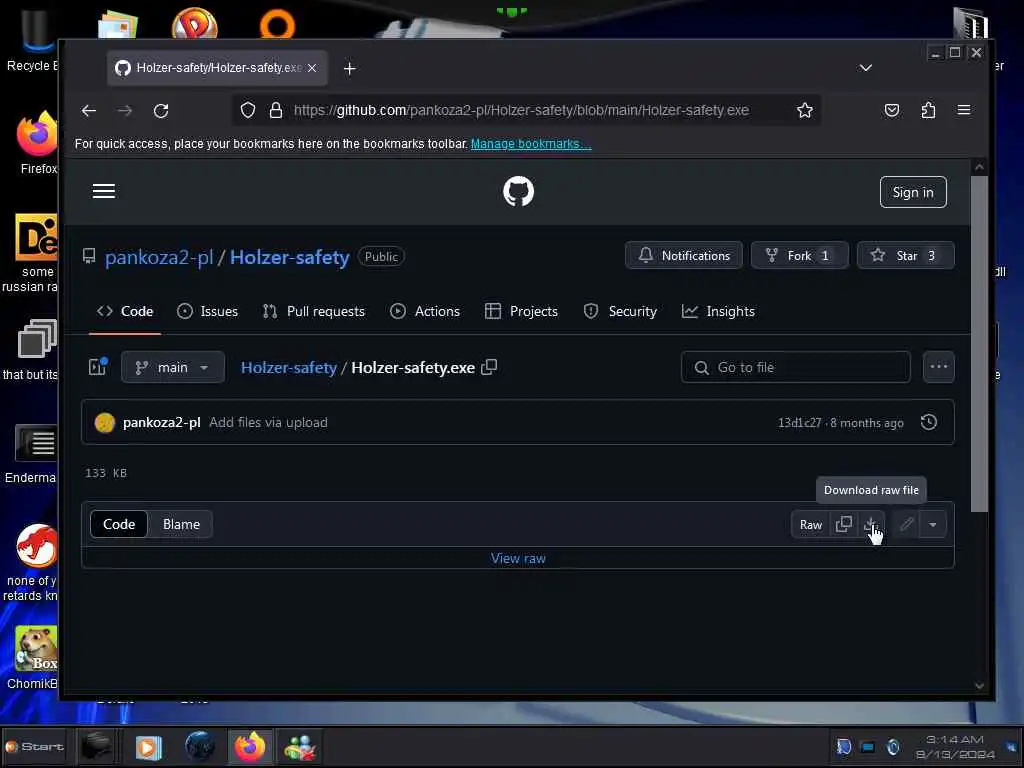Viewport: 1024px width, 768px height.
Task: Open the Messenger people taskbar icon
Action: pyautogui.click(x=300, y=746)
